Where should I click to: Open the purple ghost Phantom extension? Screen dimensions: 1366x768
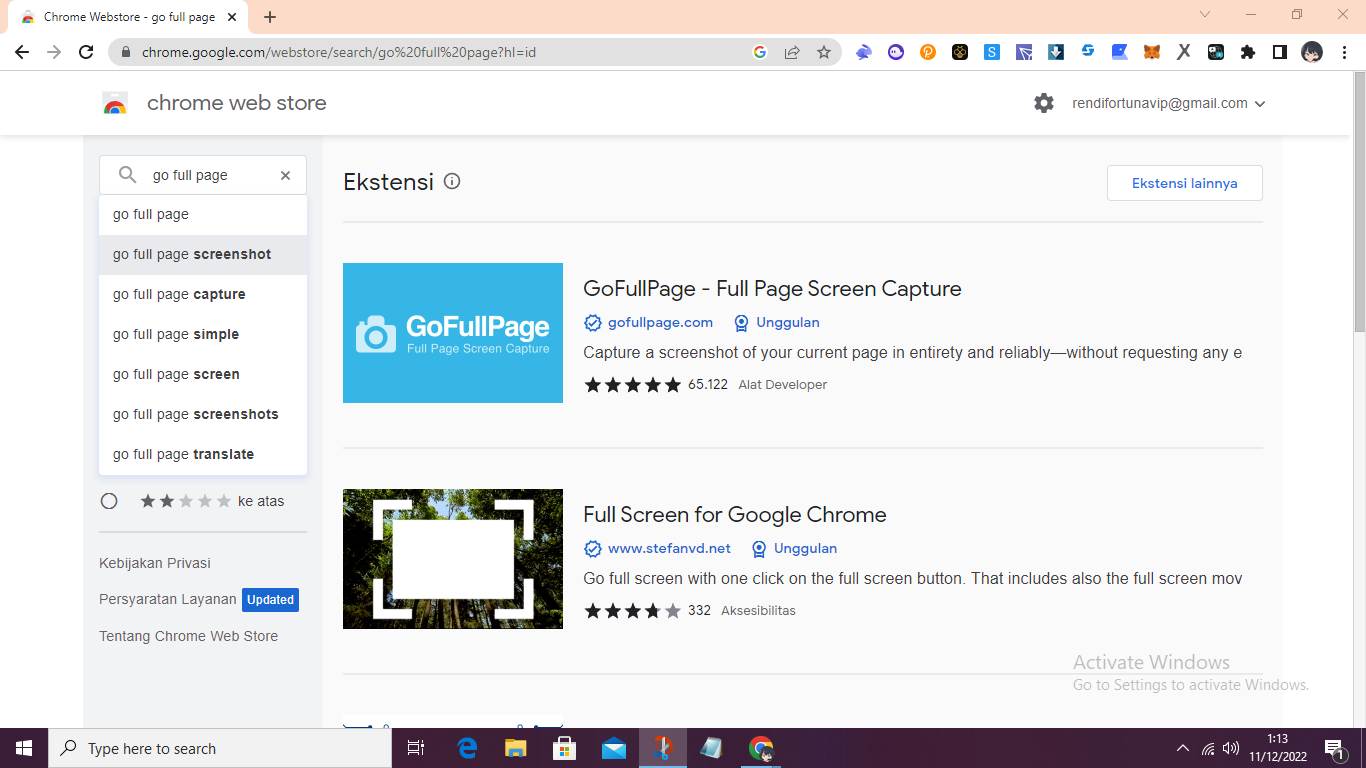[x=896, y=52]
